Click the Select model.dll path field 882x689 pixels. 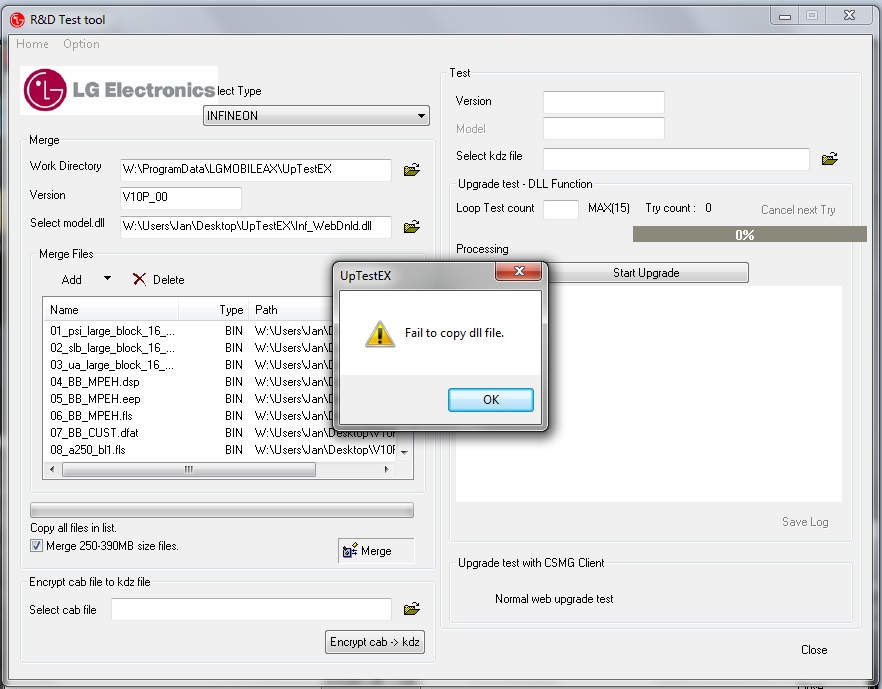[x=256, y=227]
